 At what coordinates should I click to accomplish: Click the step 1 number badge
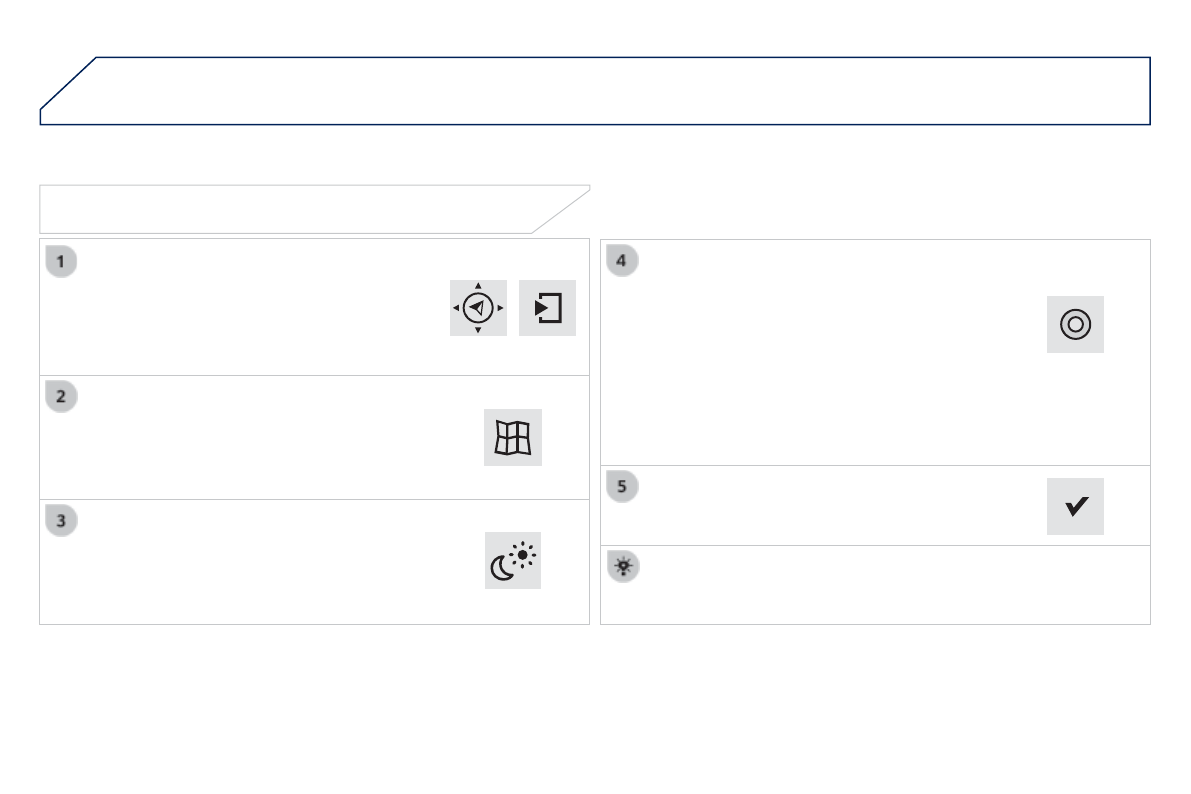click(61, 262)
